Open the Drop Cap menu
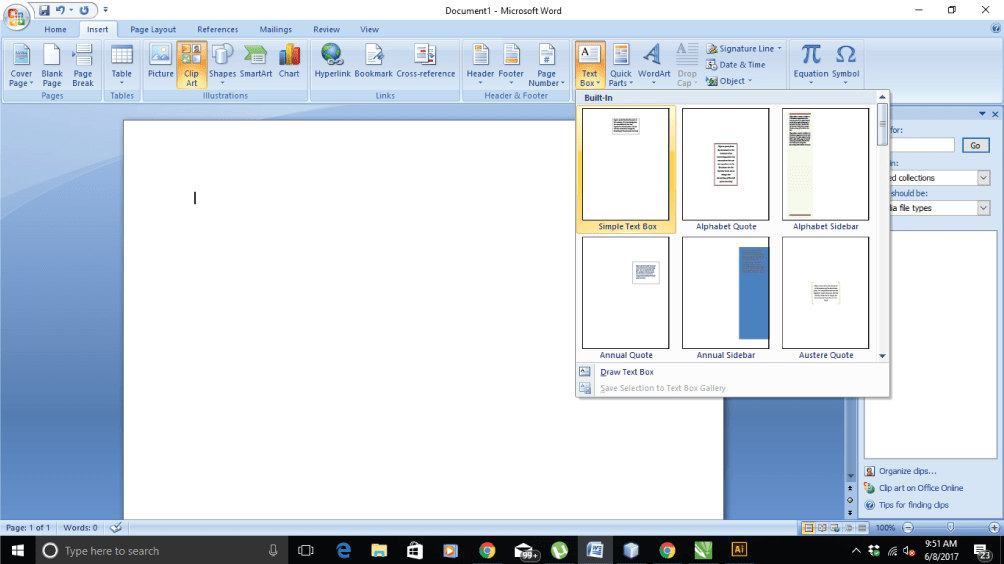 tap(686, 65)
